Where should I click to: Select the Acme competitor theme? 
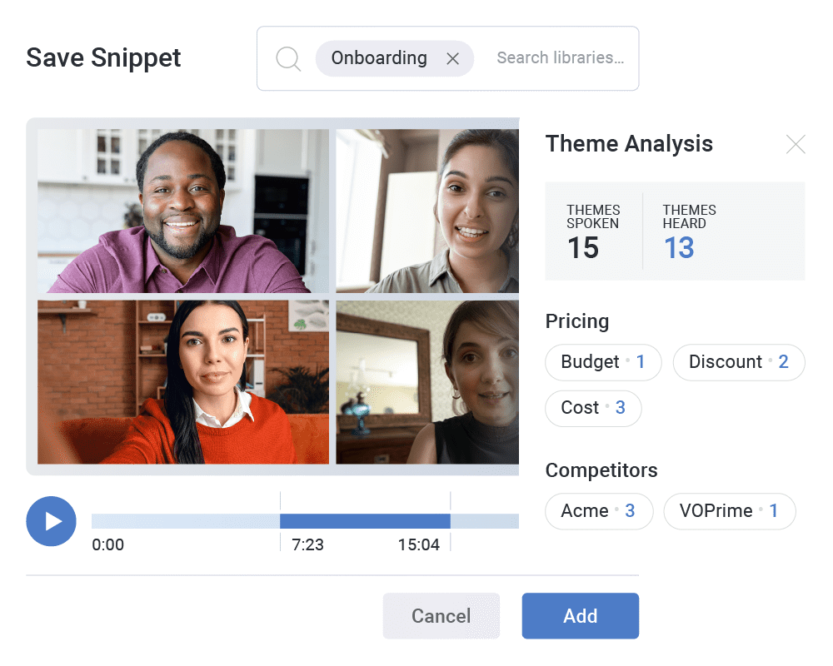(598, 511)
